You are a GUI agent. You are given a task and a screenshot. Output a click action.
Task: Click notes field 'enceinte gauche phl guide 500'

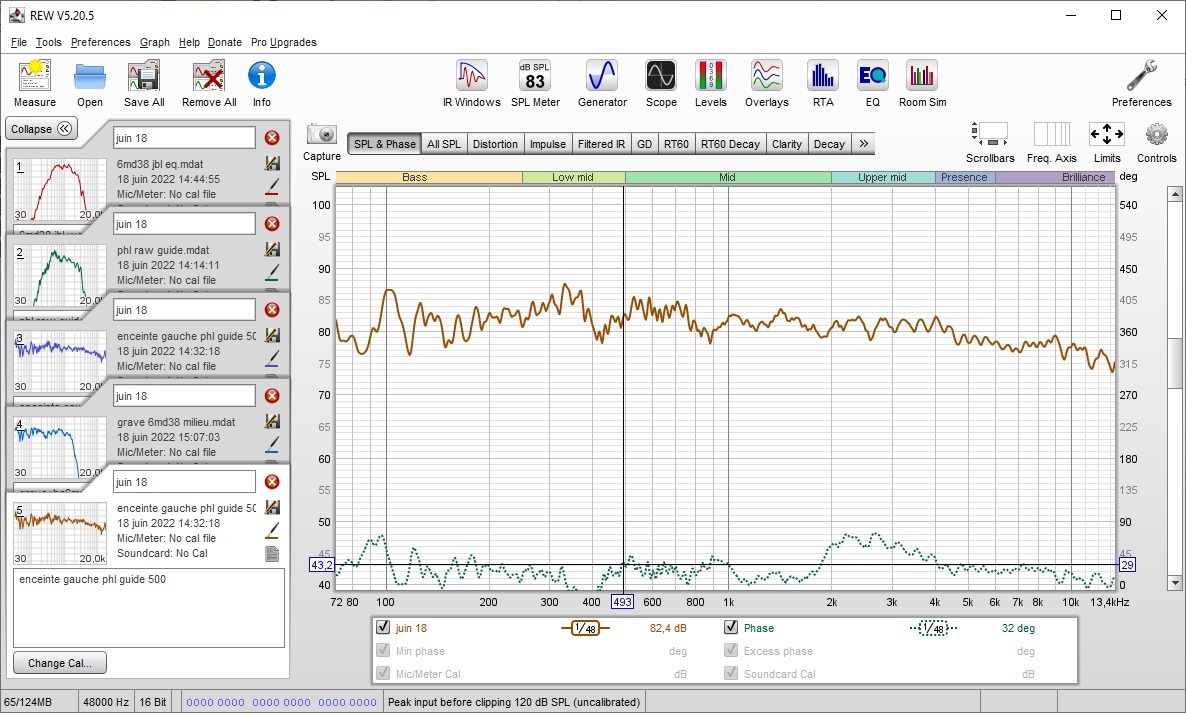pyautogui.click(x=149, y=608)
